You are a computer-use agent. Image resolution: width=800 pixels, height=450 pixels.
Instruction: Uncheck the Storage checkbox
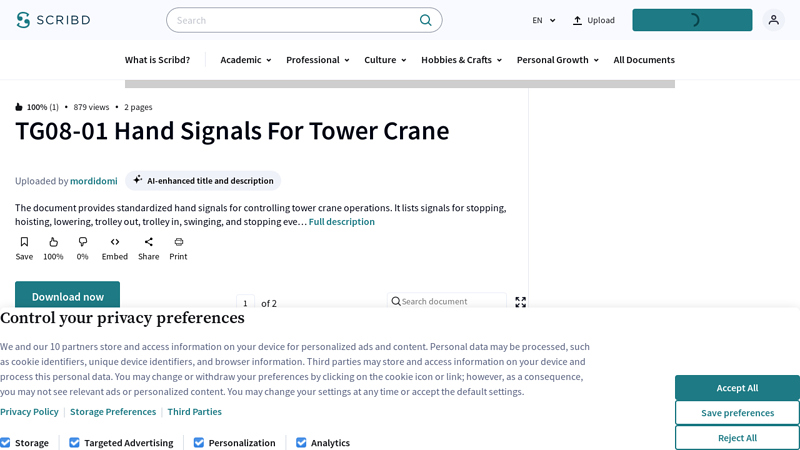tap(5, 442)
